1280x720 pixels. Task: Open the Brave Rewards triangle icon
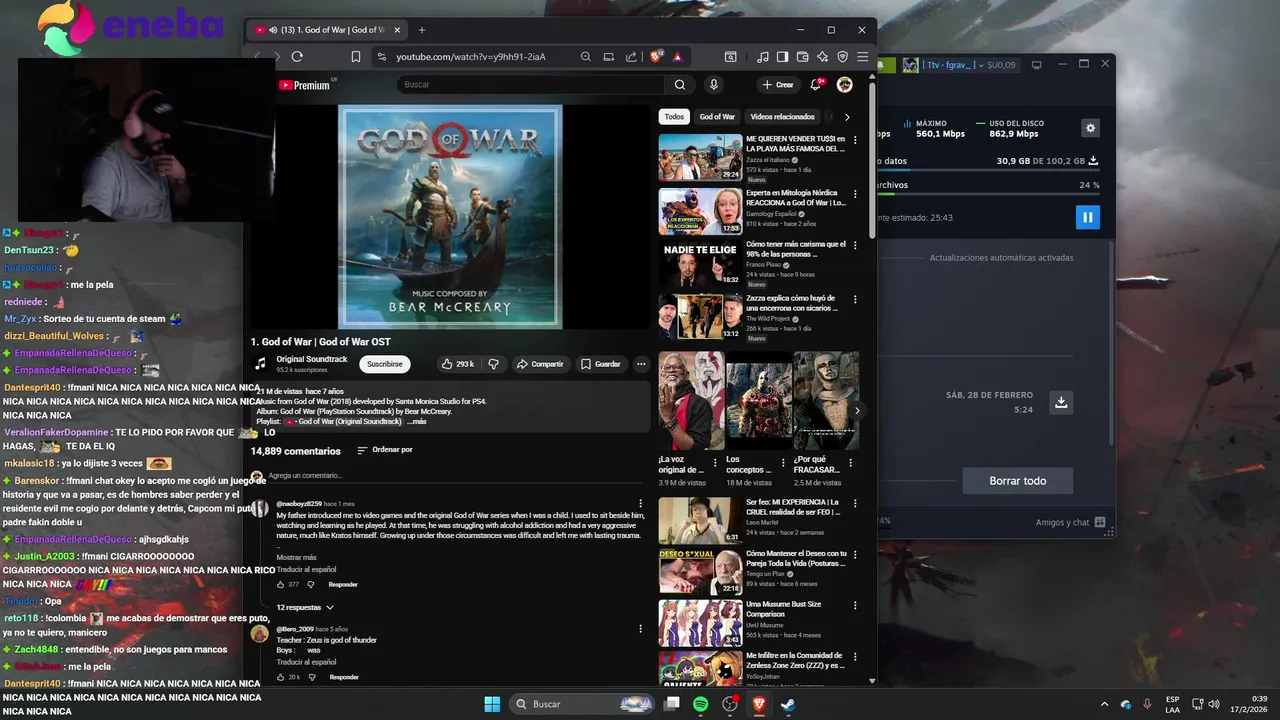pyautogui.click(x=677, y=57)
